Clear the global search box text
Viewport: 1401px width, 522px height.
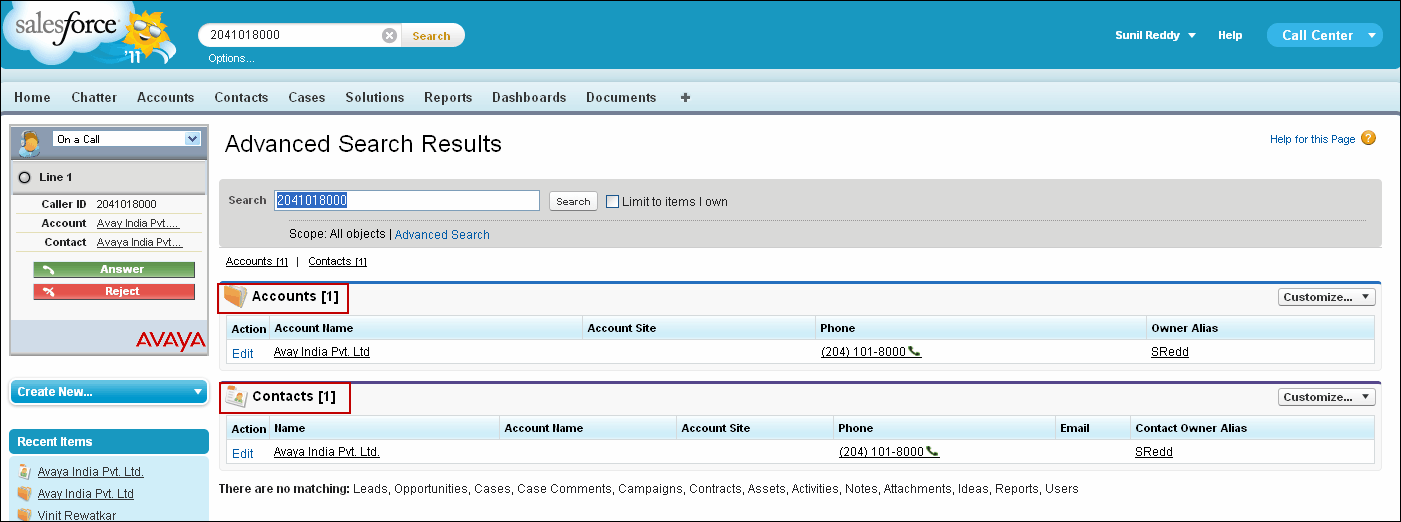pos(389,35)
